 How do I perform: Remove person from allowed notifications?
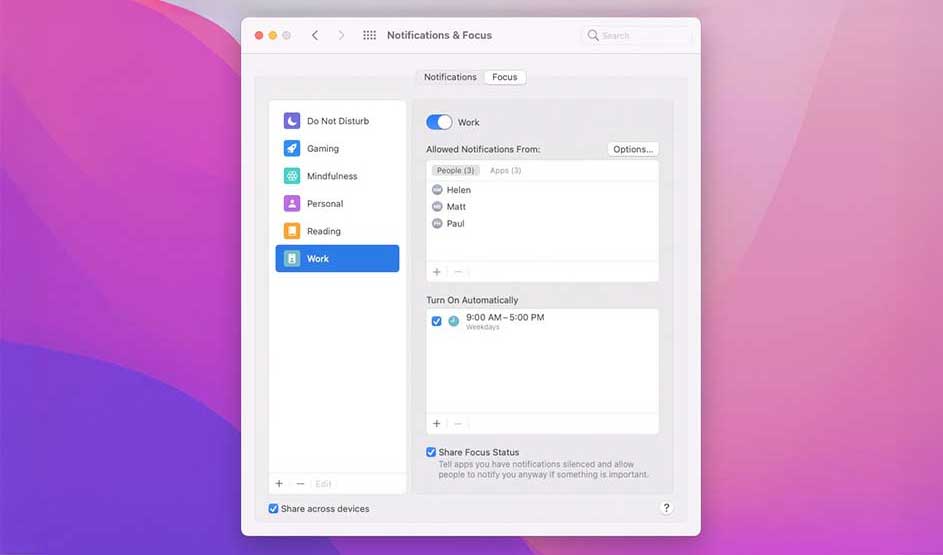tap(458, 272)
